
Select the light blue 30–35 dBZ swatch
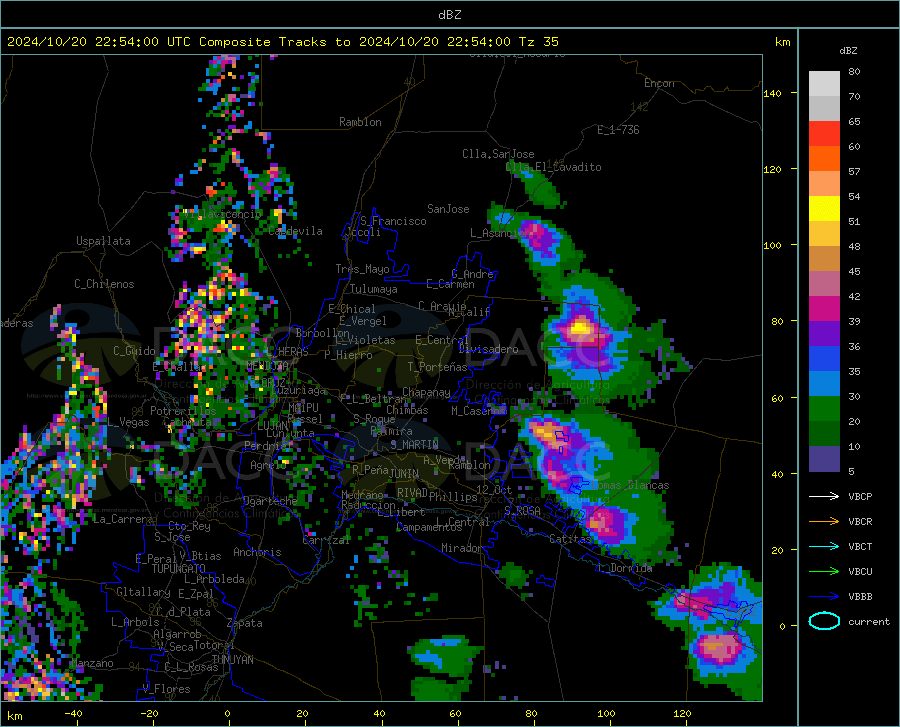pos(824,384)
